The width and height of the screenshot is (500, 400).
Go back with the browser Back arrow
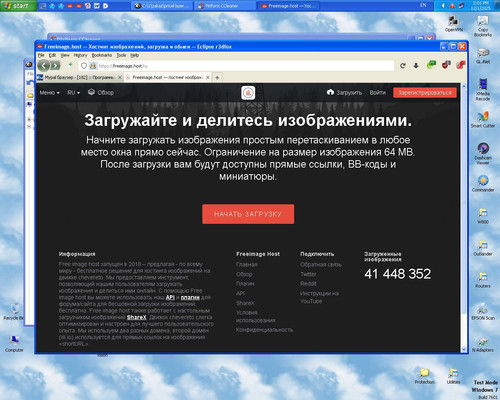pos(44,66)
